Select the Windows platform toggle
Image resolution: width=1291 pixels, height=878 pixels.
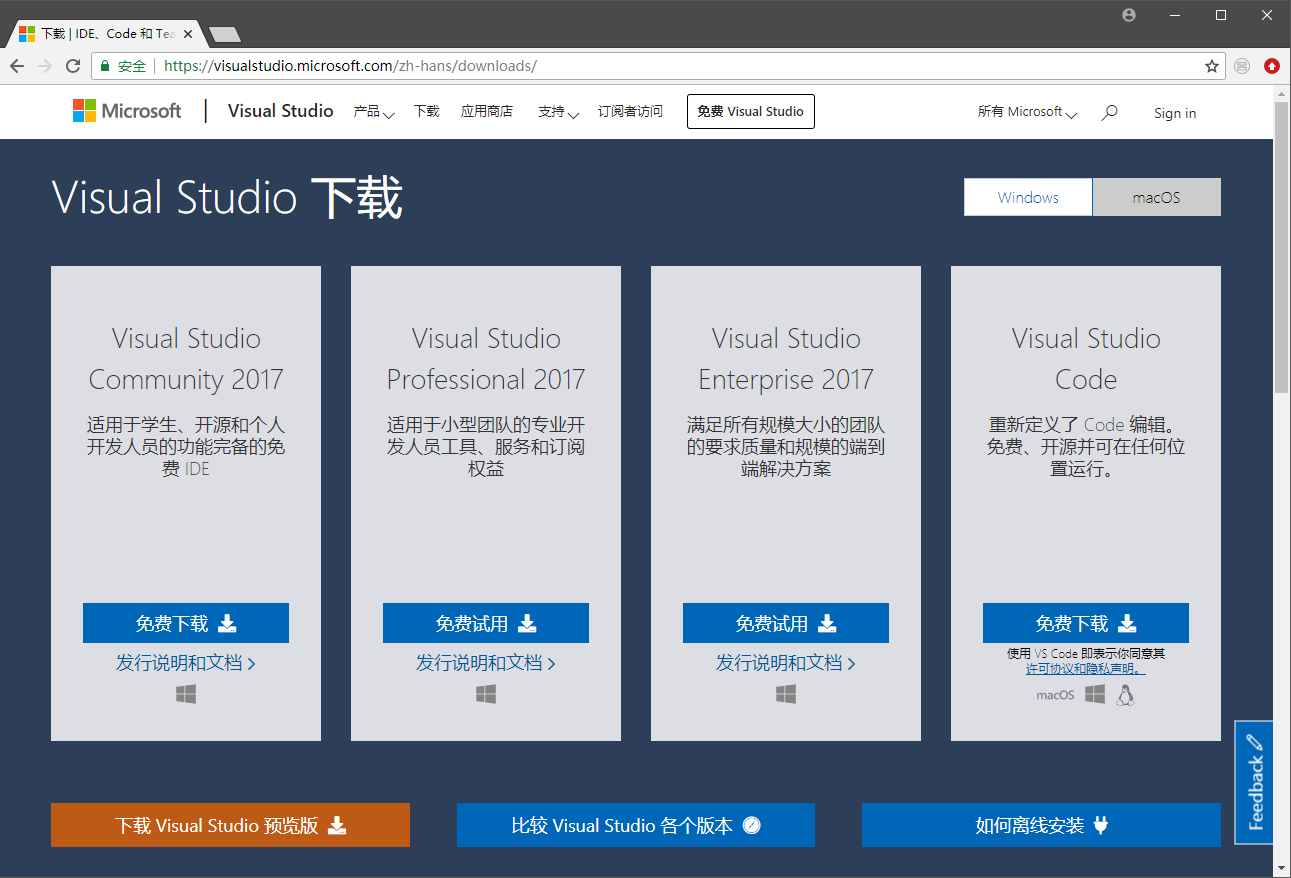(x=1028, y=197)
